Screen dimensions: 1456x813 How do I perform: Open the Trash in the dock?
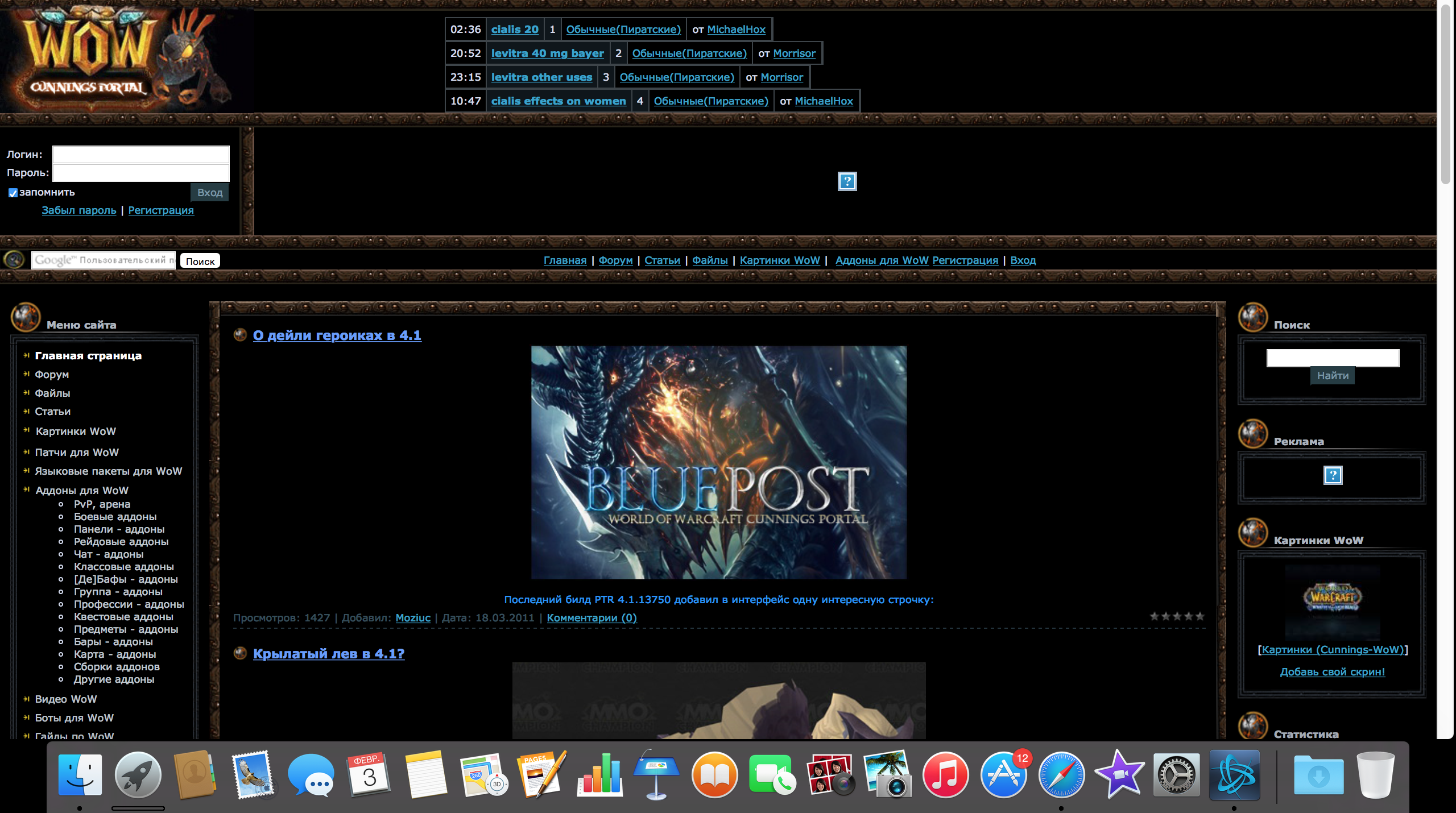1375,775
